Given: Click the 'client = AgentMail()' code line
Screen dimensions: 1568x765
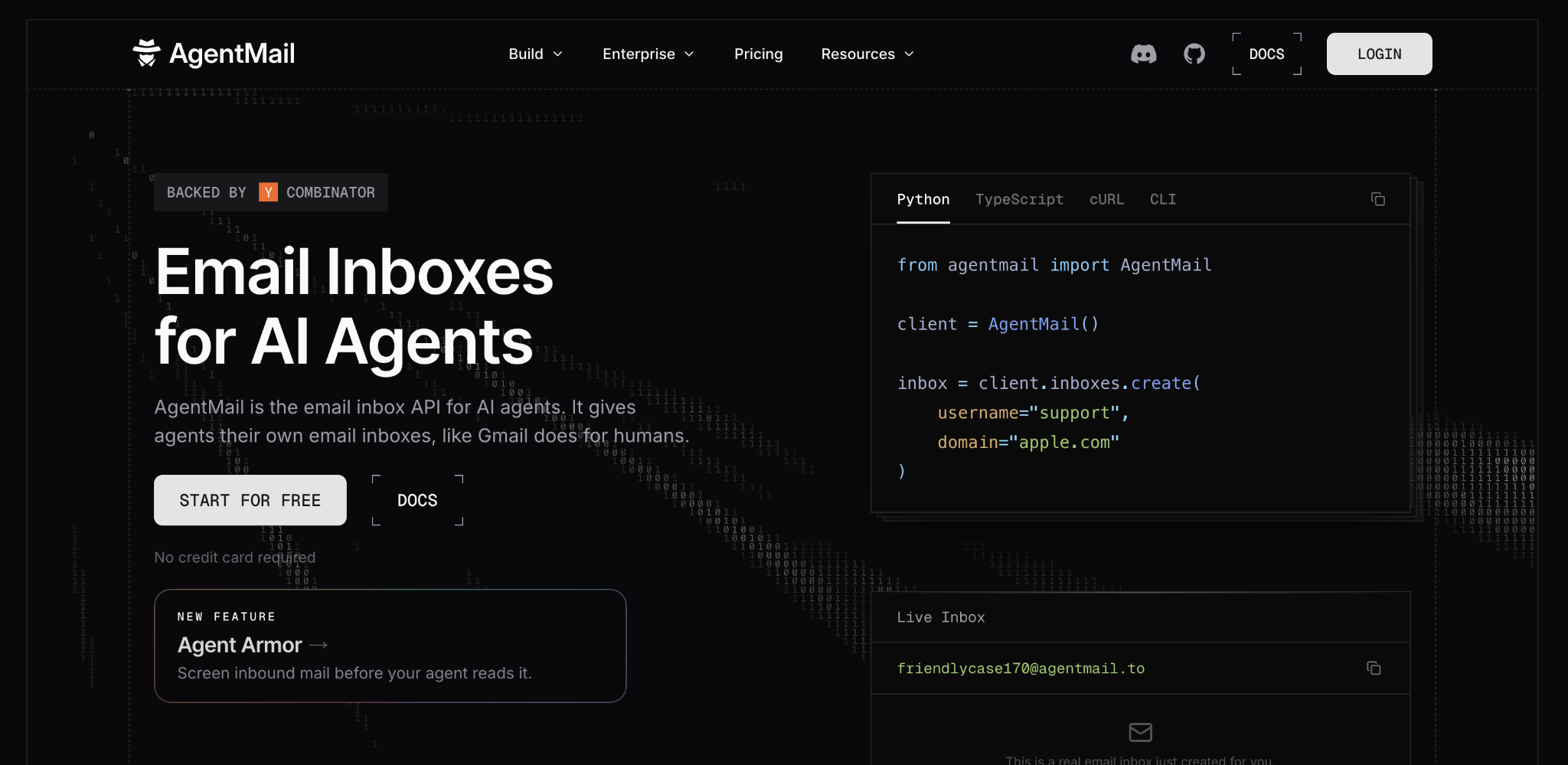Looking at the screenshot, I should click(x=998, y=324).
